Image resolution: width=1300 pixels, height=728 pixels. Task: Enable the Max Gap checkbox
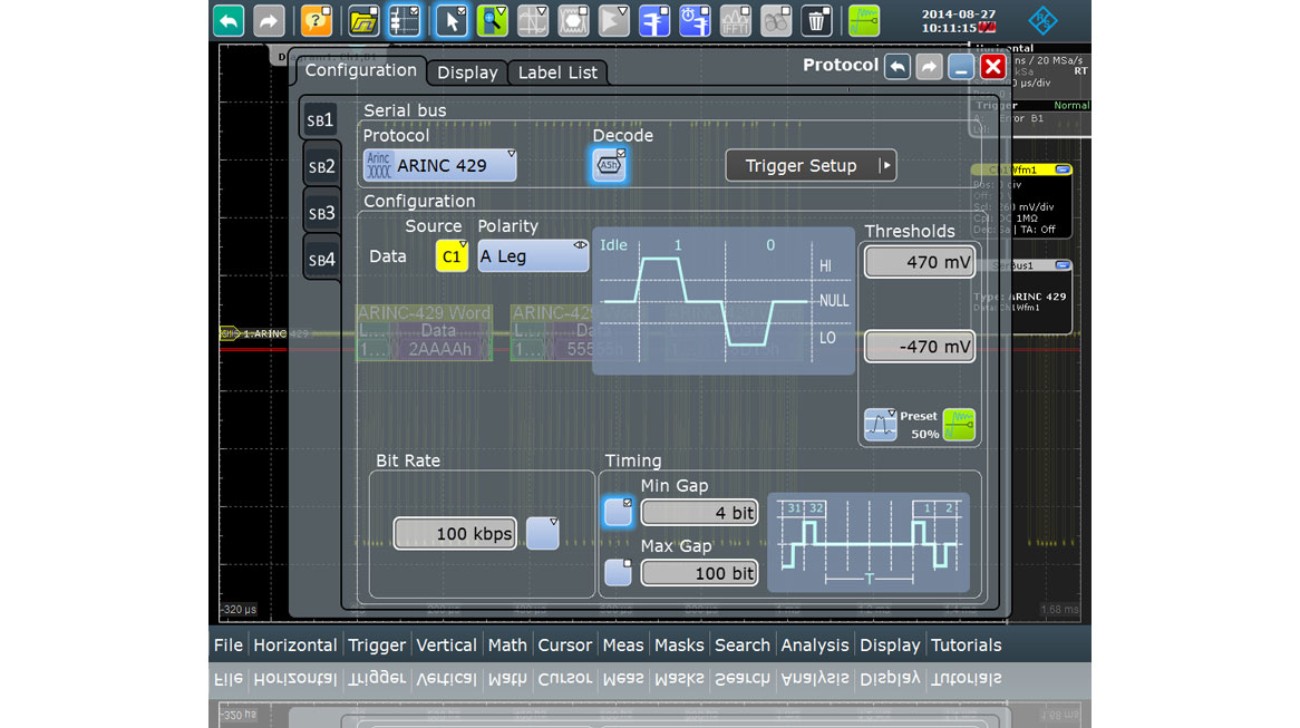pos(618,572)
